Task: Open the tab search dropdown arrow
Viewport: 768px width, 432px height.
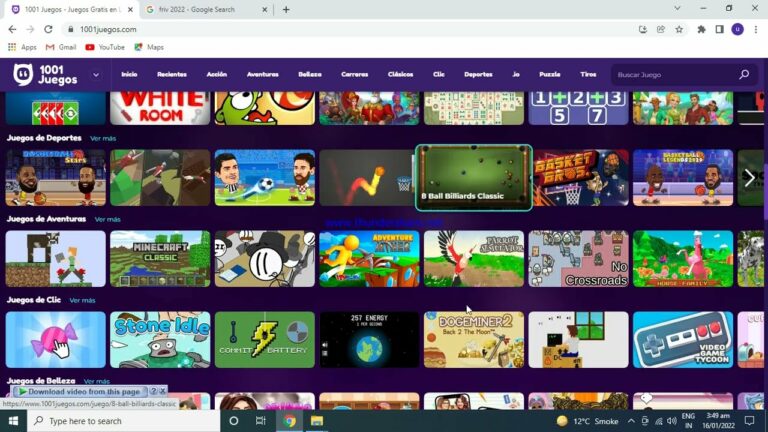Action: (x=677, y=8)
